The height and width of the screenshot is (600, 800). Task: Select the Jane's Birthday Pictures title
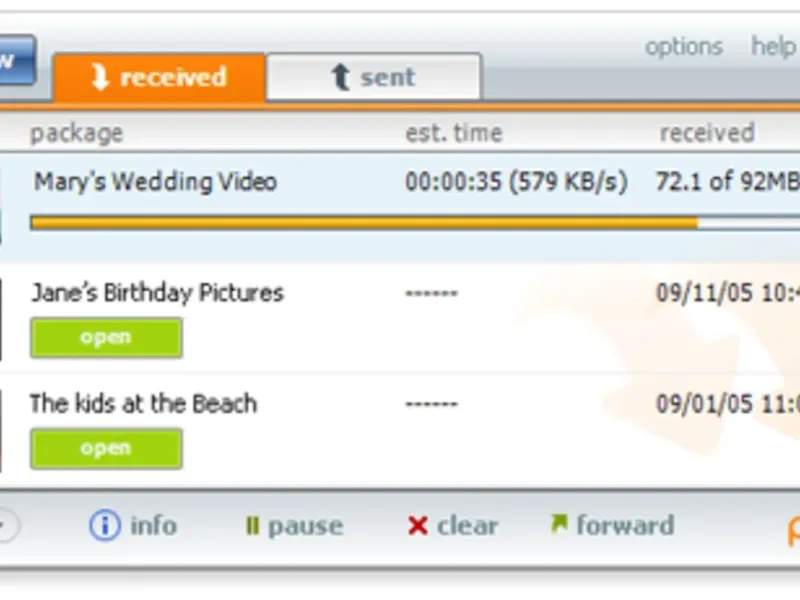coord(157,293)
